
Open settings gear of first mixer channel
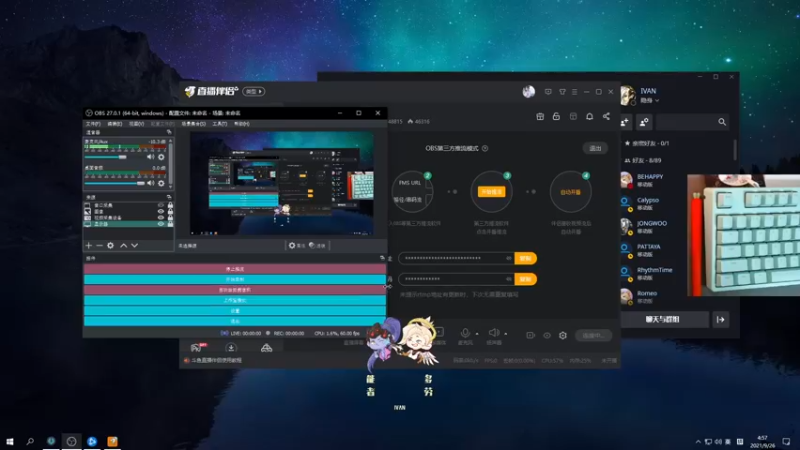(x=161, y=157)
